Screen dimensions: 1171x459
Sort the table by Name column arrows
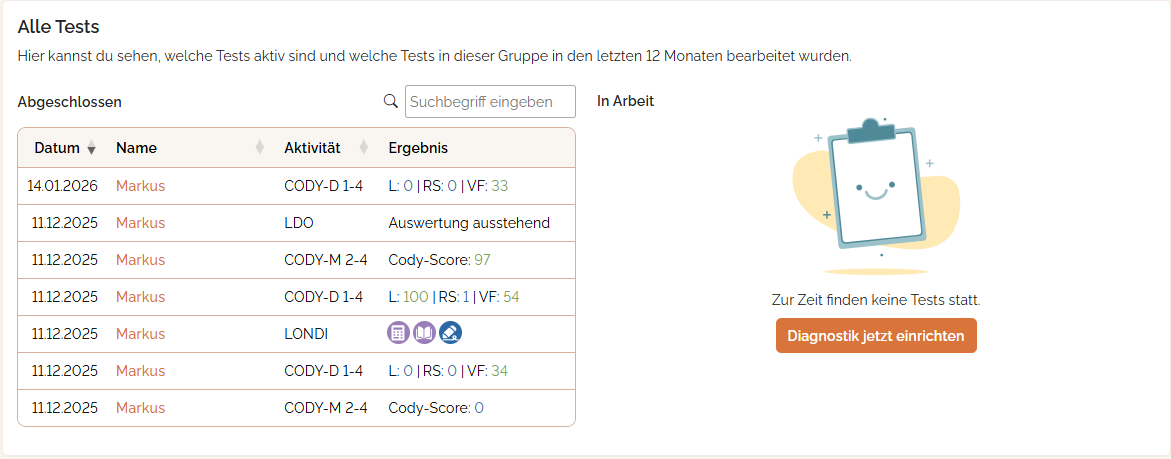[x=260, y=148]
